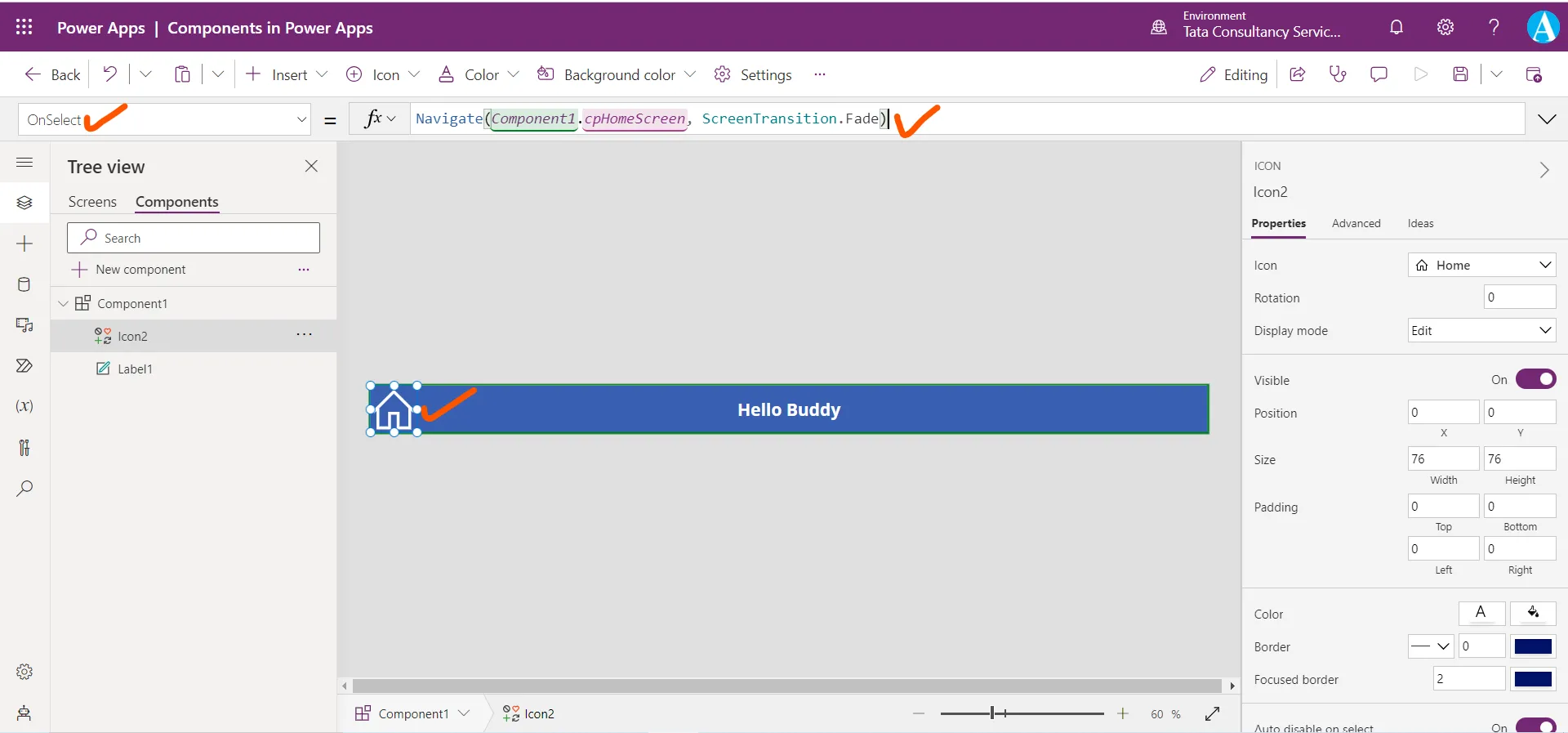This screenshot has height=733, width=1568.
Task: Open the undo options dropdown arrow
Action: pos(145,74)
